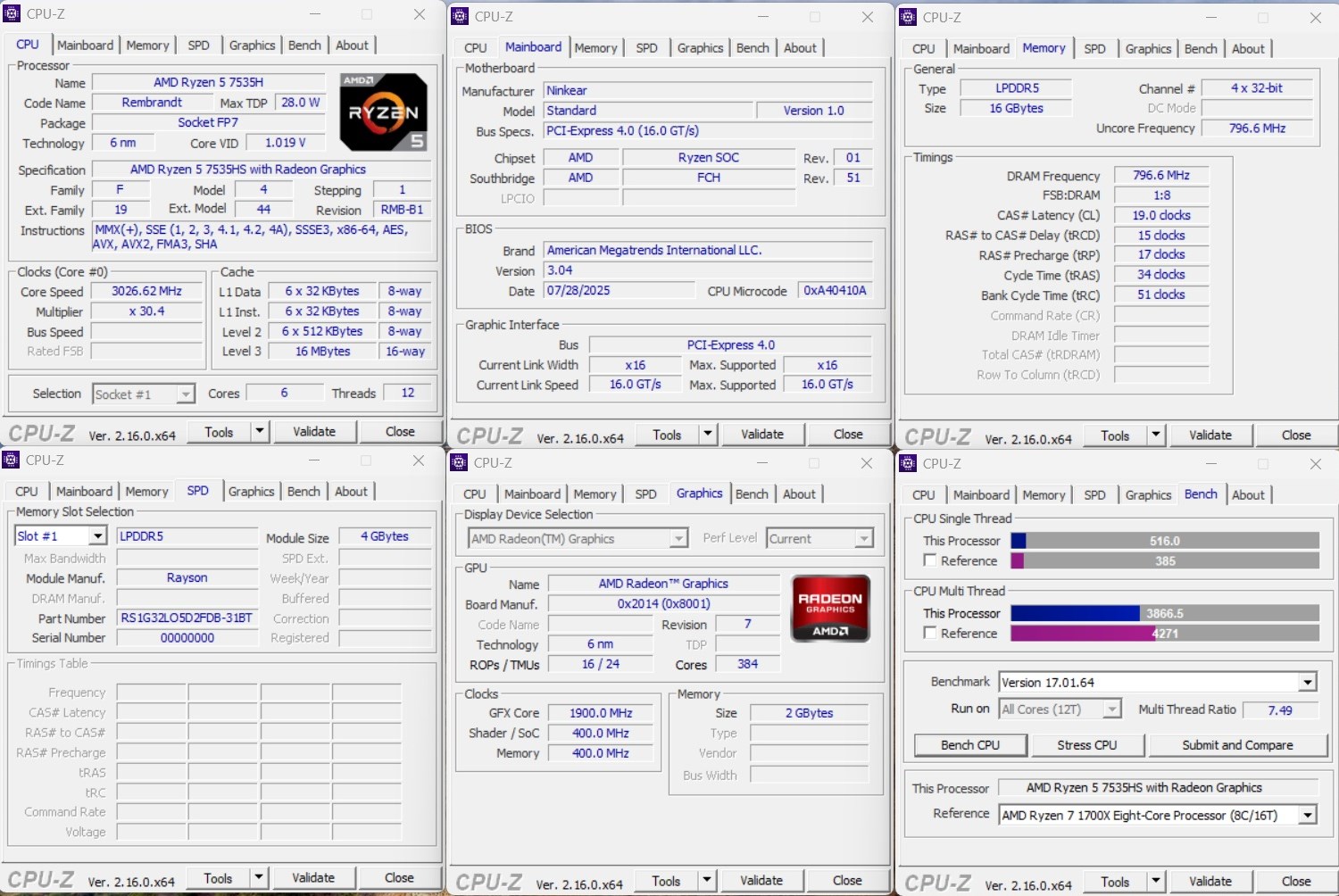Open the Benchmark Version 17.01.64 dropdown
1339x896 pixels.
(1307, 683)
